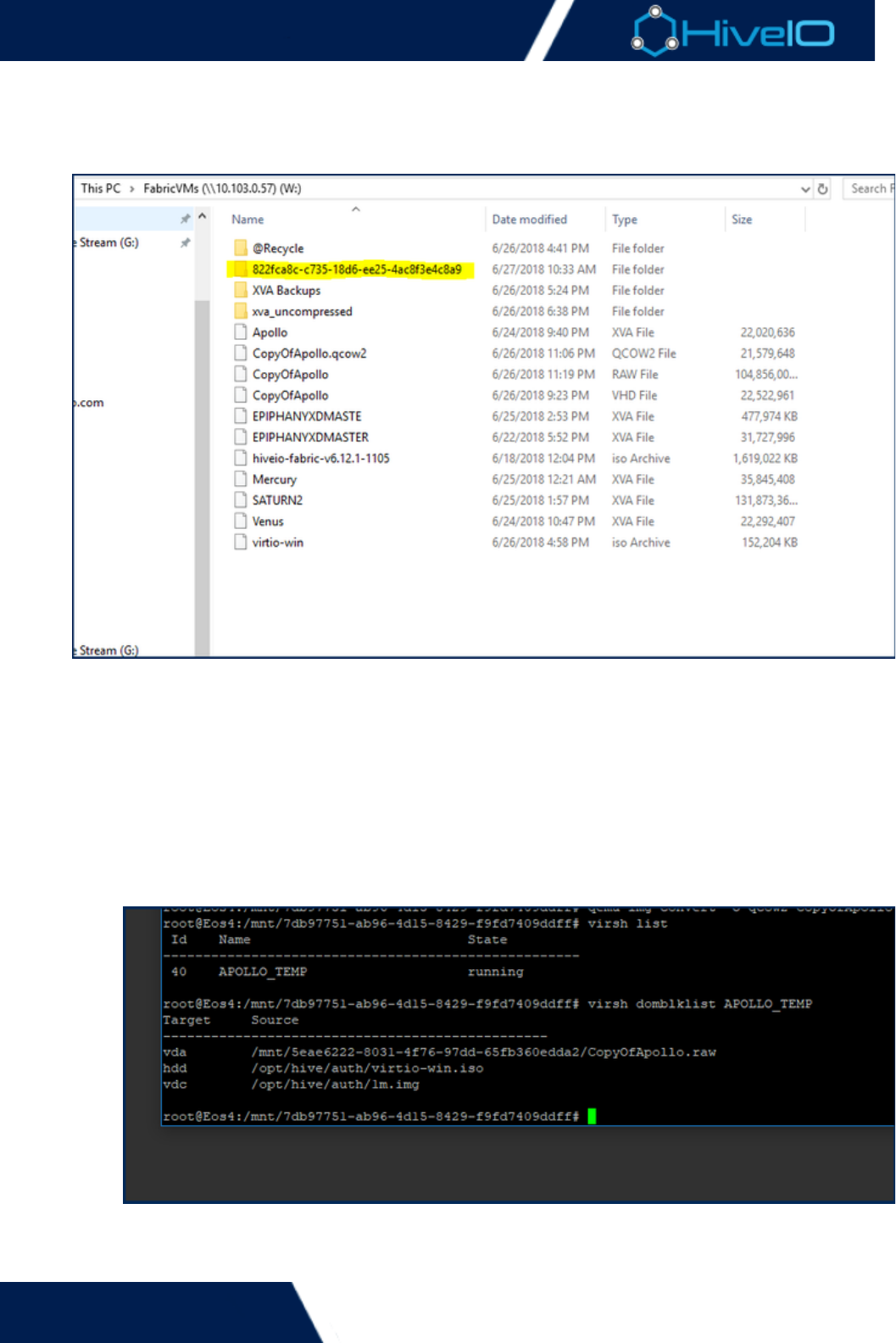The image size is (896, 1343).
Task: Select the EPIPHANYXDMASTER file icon
Action: pyautogui.click(x=241, y=437)
